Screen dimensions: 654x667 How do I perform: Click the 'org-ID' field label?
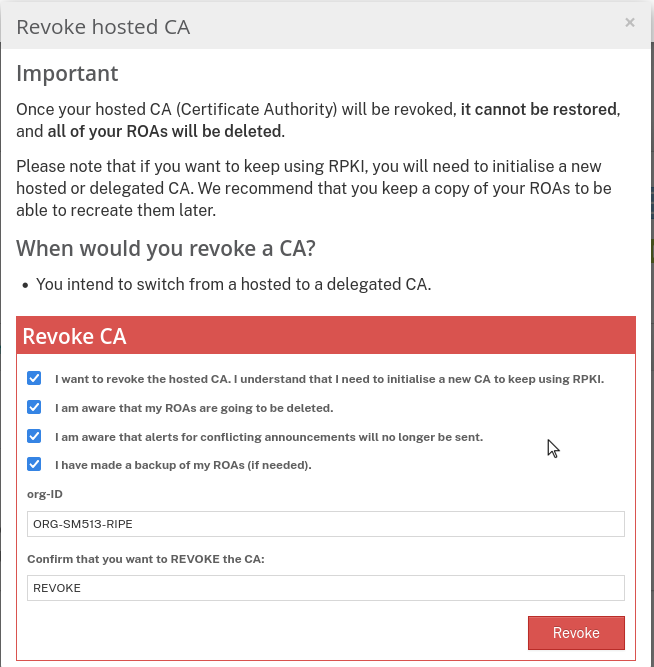click(x=45, y=494)
